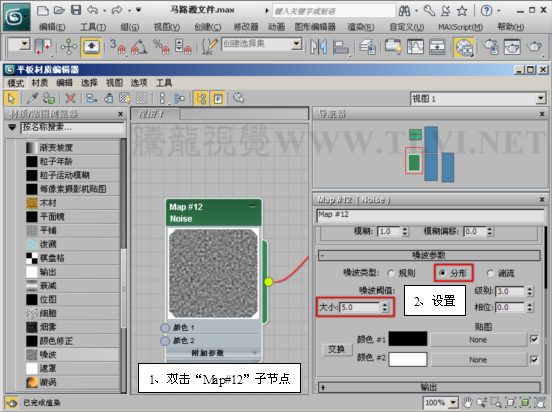The width and height of the screenshot is (552, 412).
Task: Select the 分形 noise type radio button
Action: point(443,273)
